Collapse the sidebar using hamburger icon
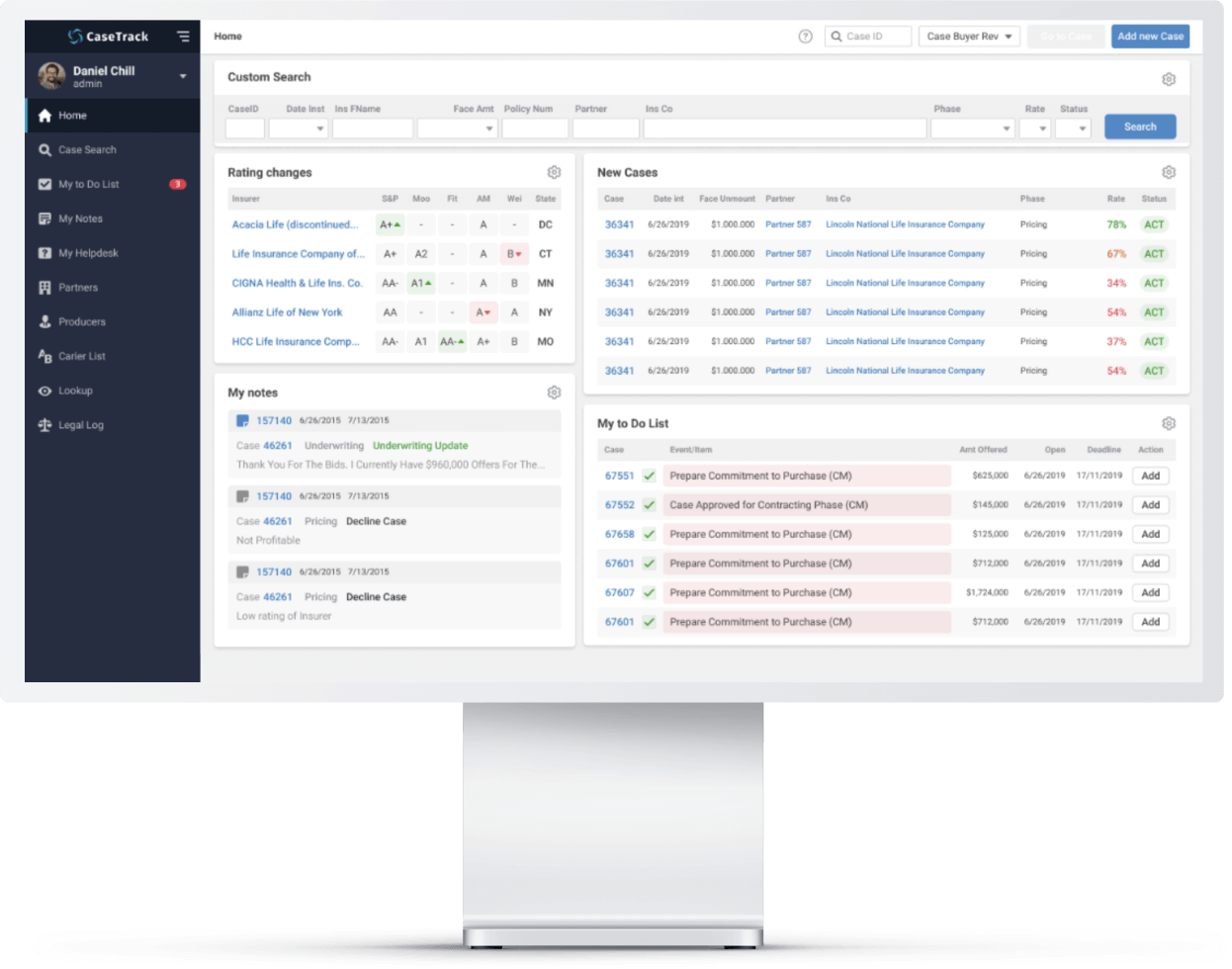 click(183, 36)
